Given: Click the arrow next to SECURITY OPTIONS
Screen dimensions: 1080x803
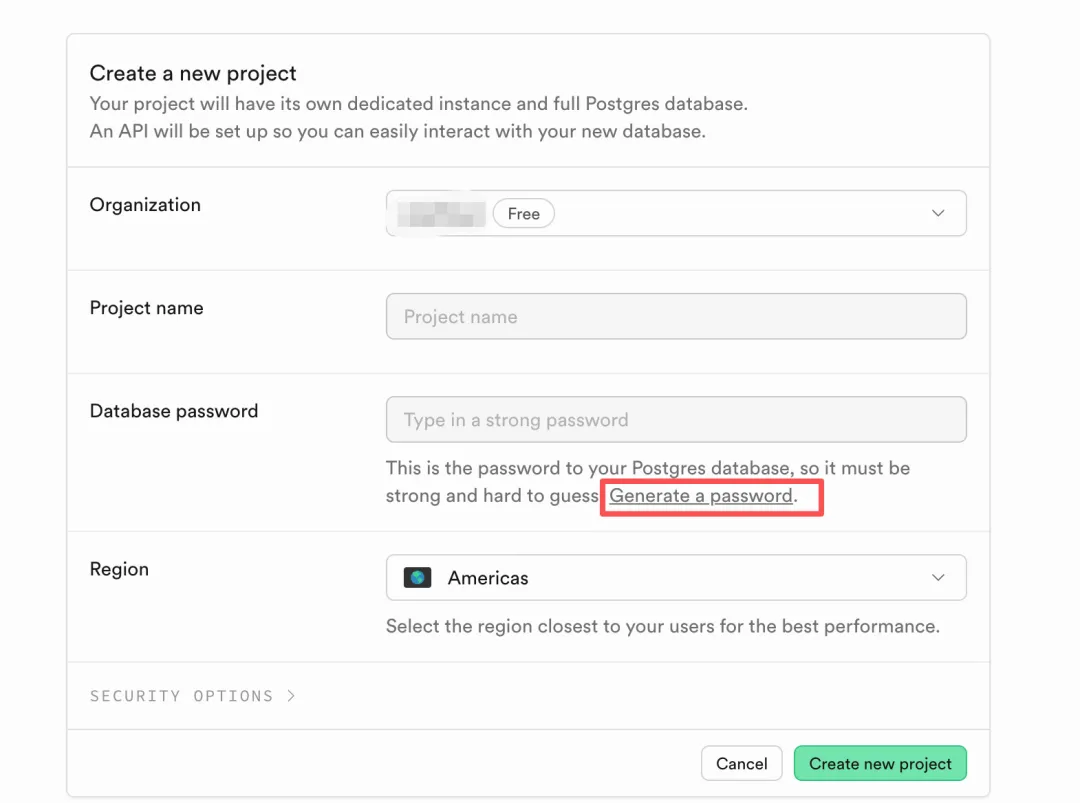Looking at the screenshot, I should [x=291, y=696].
